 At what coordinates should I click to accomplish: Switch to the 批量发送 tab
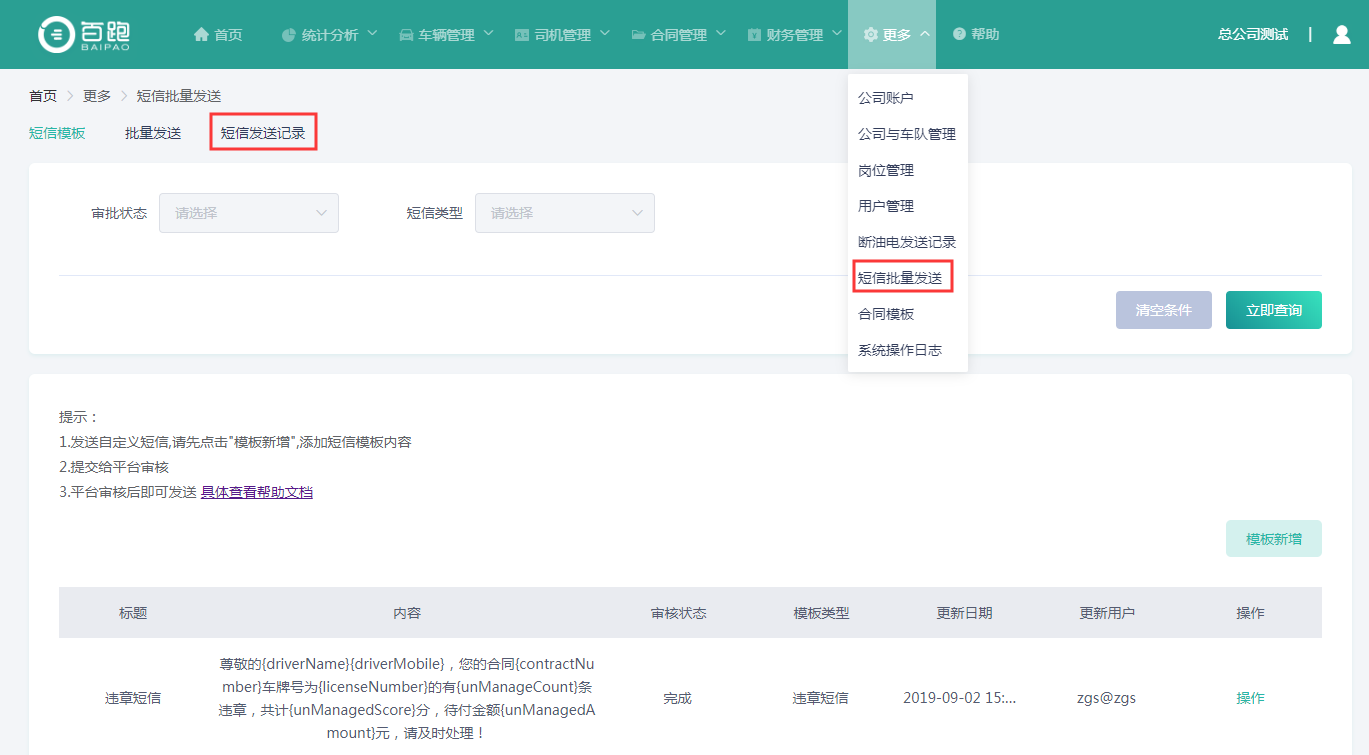point(153,133)
